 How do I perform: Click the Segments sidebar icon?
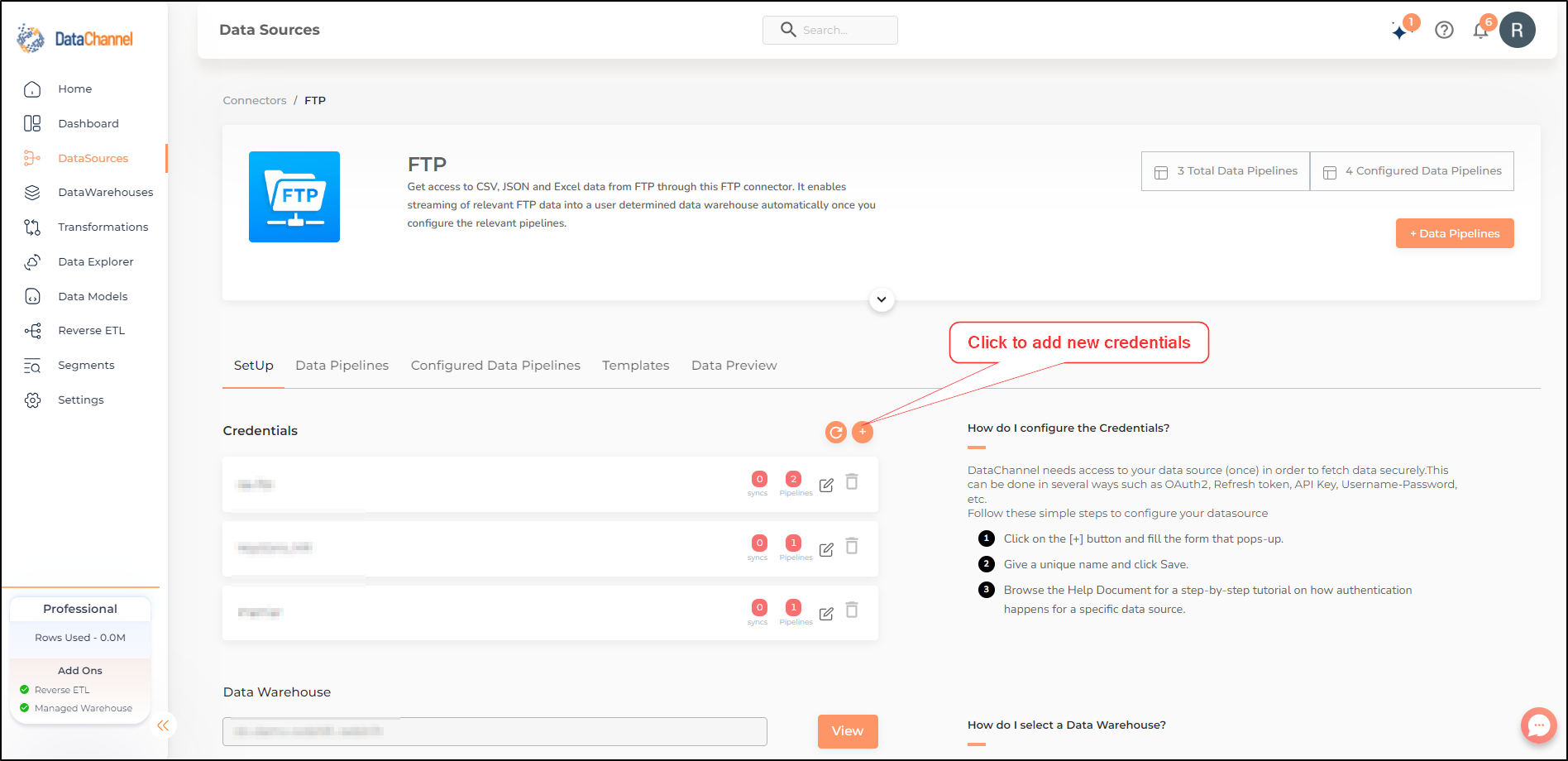coord(32,366)
